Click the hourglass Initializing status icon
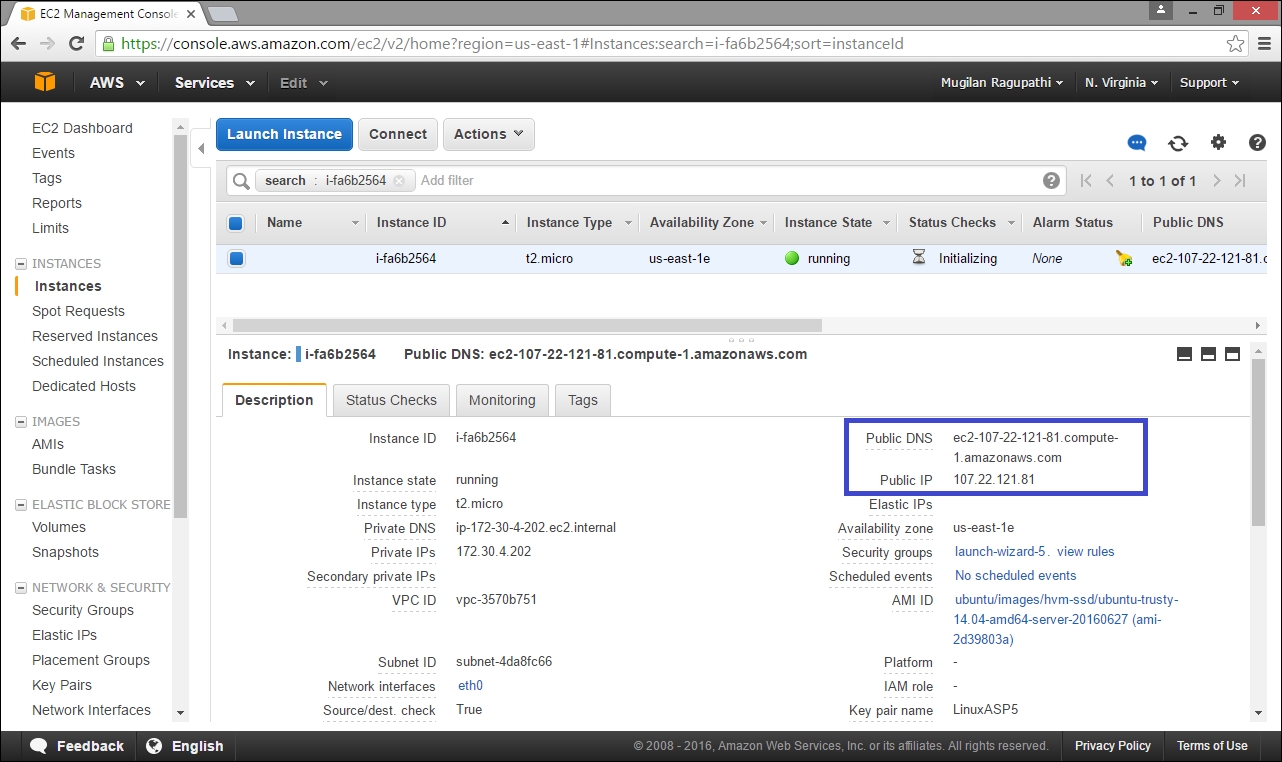Viewport: 1282px width, 762px height. (919, 258)
